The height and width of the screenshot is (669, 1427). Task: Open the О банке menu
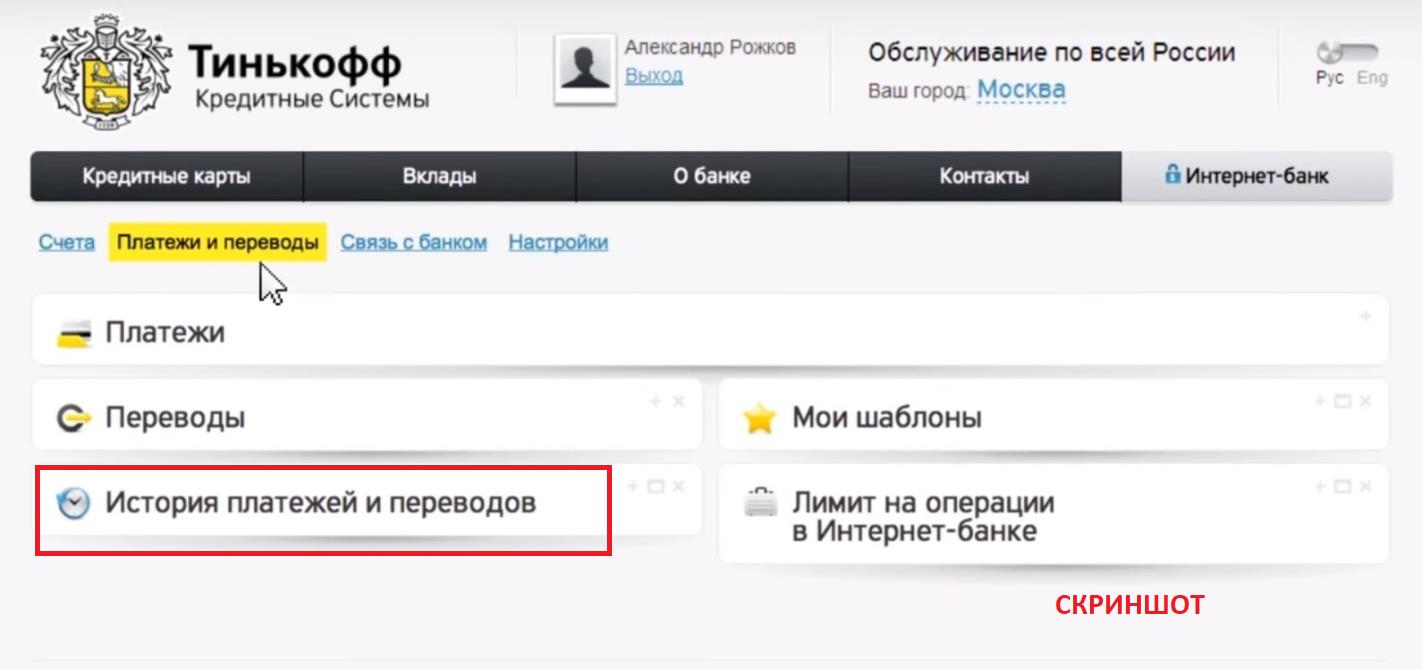point(712,177)
